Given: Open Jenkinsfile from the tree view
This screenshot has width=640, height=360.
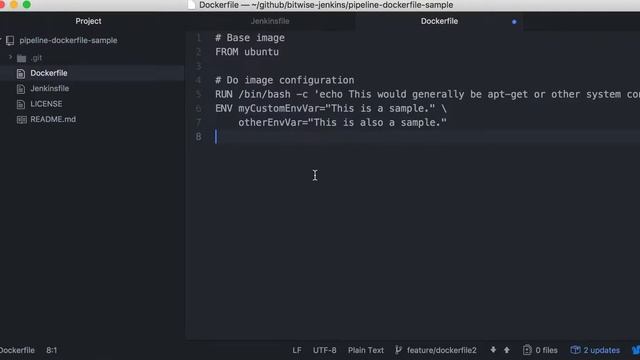Looking at the screenshot, I should 49,89.
